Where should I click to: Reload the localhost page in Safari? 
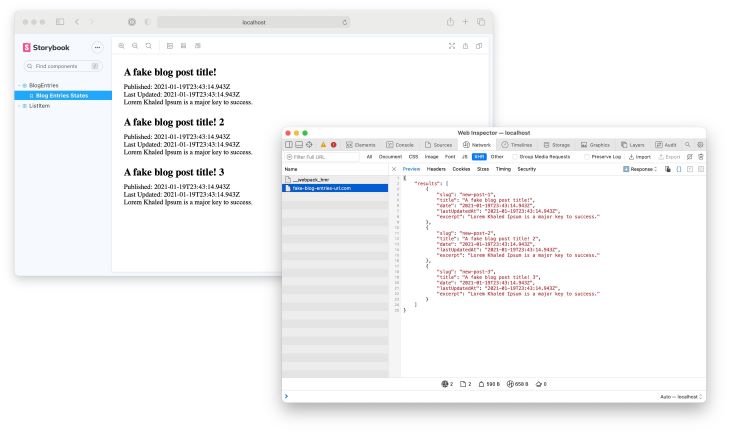click(x=345, y=22)
